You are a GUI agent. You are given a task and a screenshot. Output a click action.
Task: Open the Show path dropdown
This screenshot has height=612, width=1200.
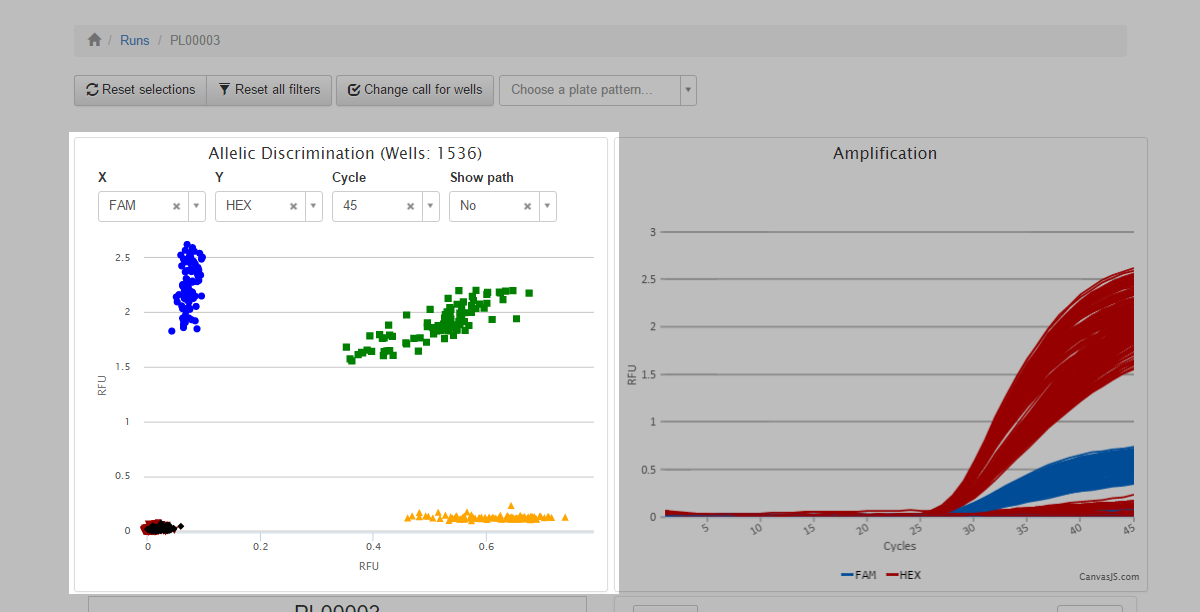(x=548, y=206)
